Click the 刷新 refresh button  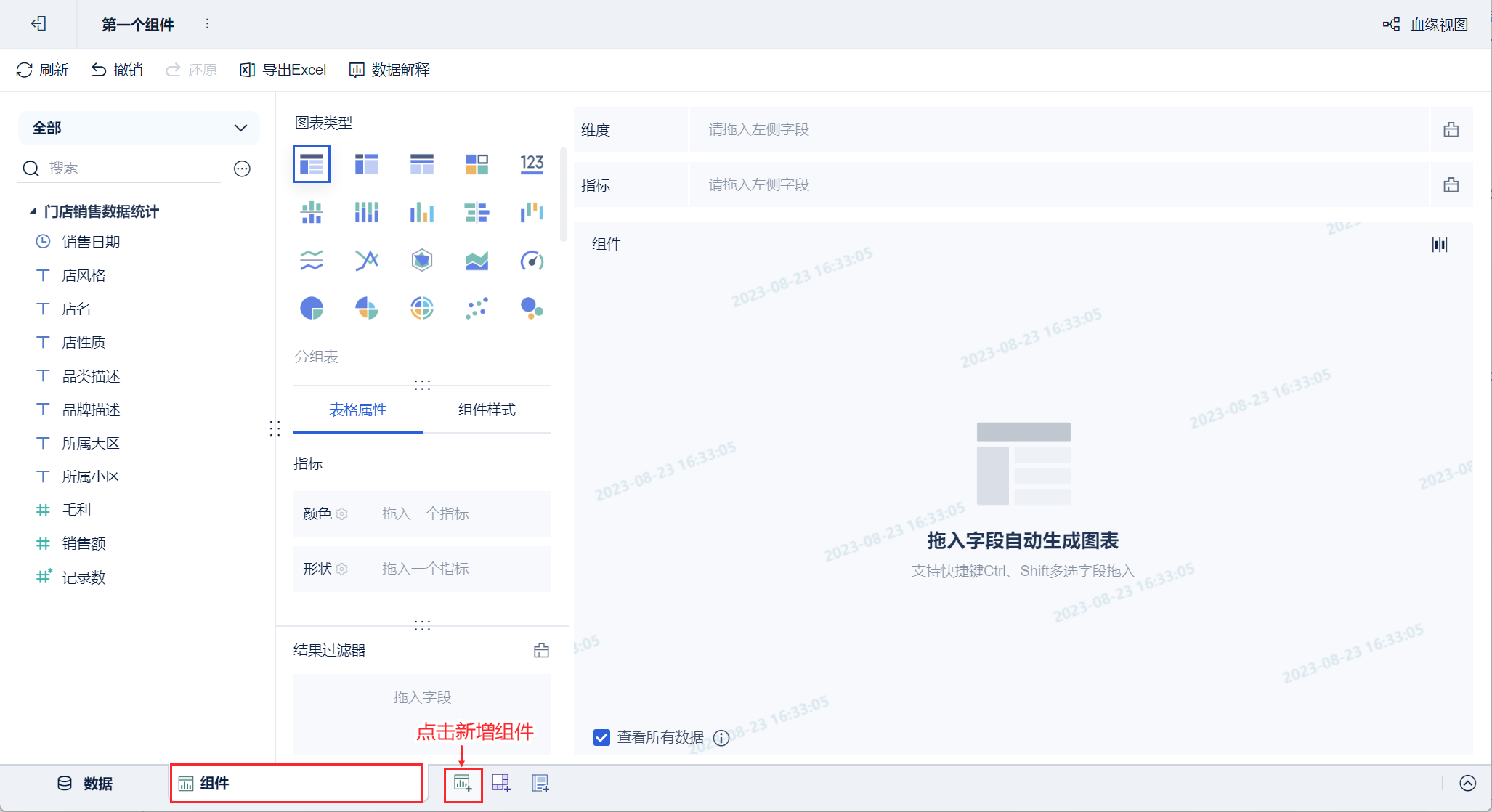tap(42, 70)
